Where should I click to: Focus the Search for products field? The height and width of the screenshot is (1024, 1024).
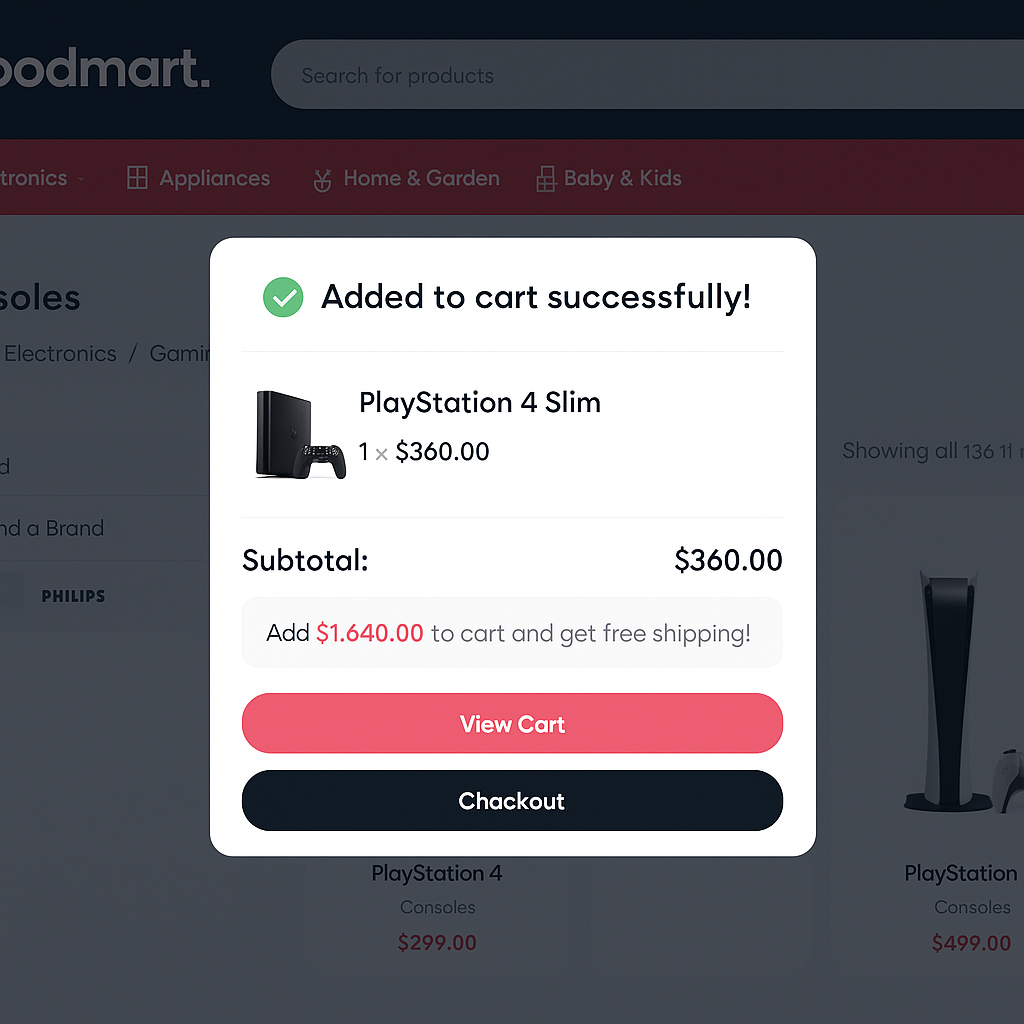640,76
